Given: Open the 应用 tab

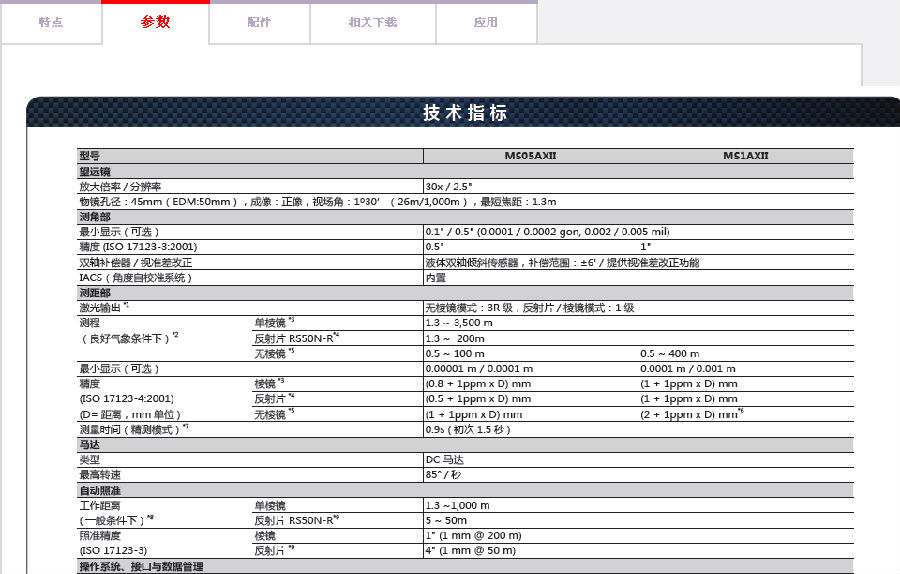Looking at the screenshot, I should (x=486, y=22).
